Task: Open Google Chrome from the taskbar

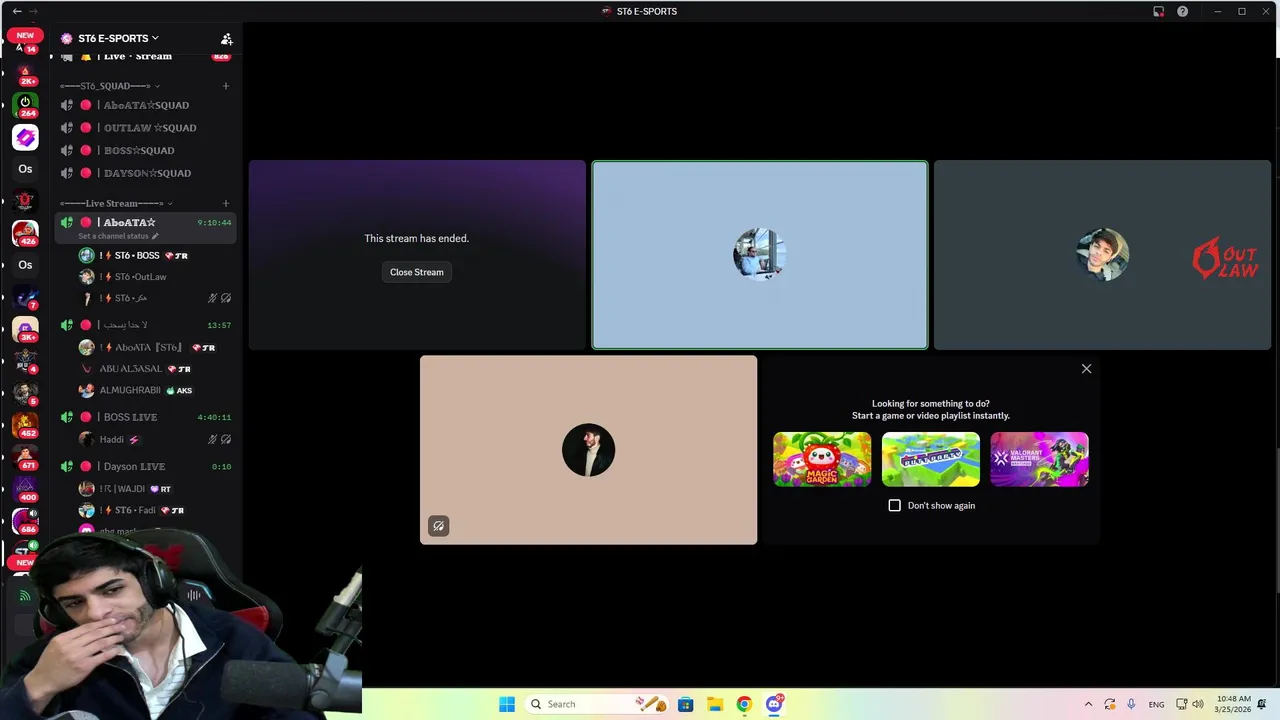Action: [x=744, y=704]
